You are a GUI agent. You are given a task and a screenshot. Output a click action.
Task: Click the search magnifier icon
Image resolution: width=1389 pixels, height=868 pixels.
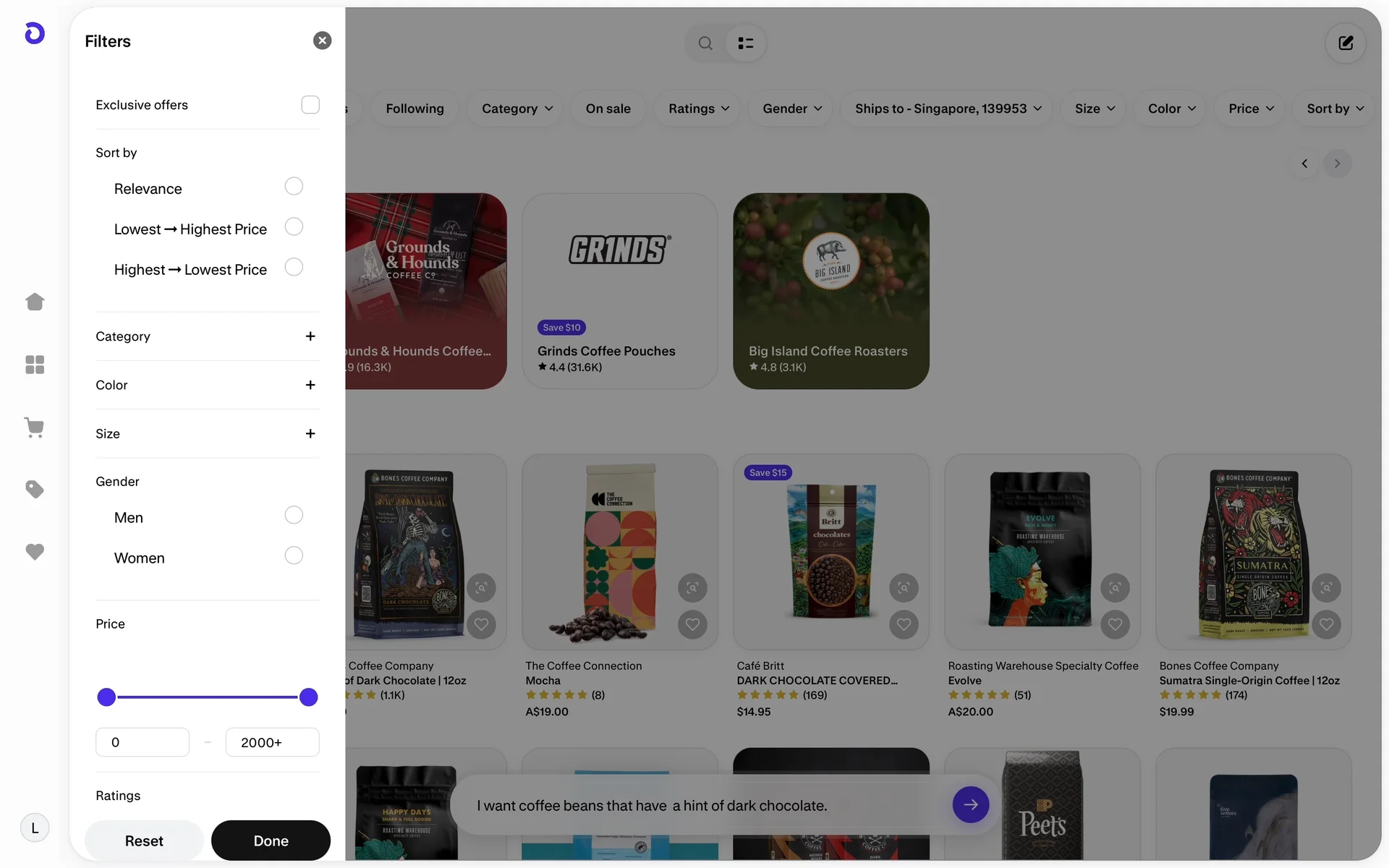click(x=705, y=43)
